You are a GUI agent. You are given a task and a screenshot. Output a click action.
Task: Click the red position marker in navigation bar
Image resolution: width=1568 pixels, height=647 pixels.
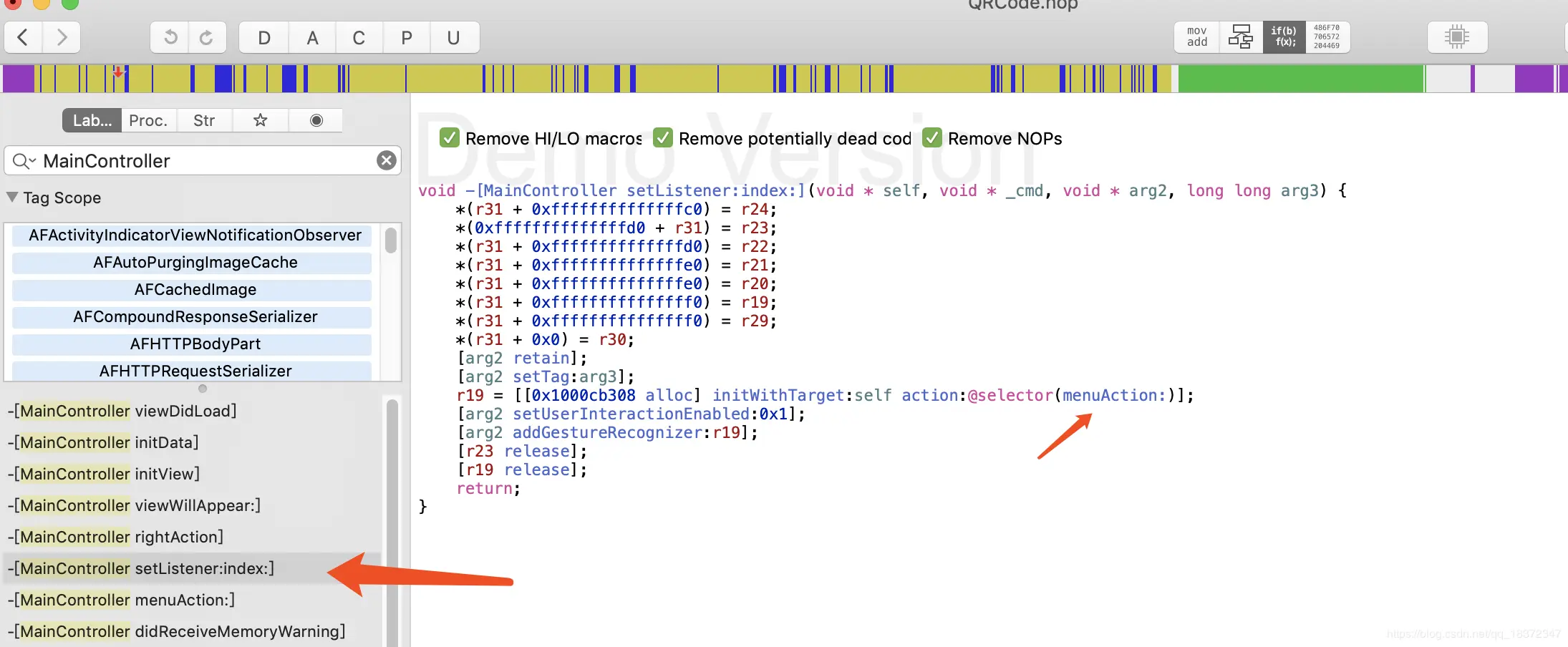pos(118,72)
